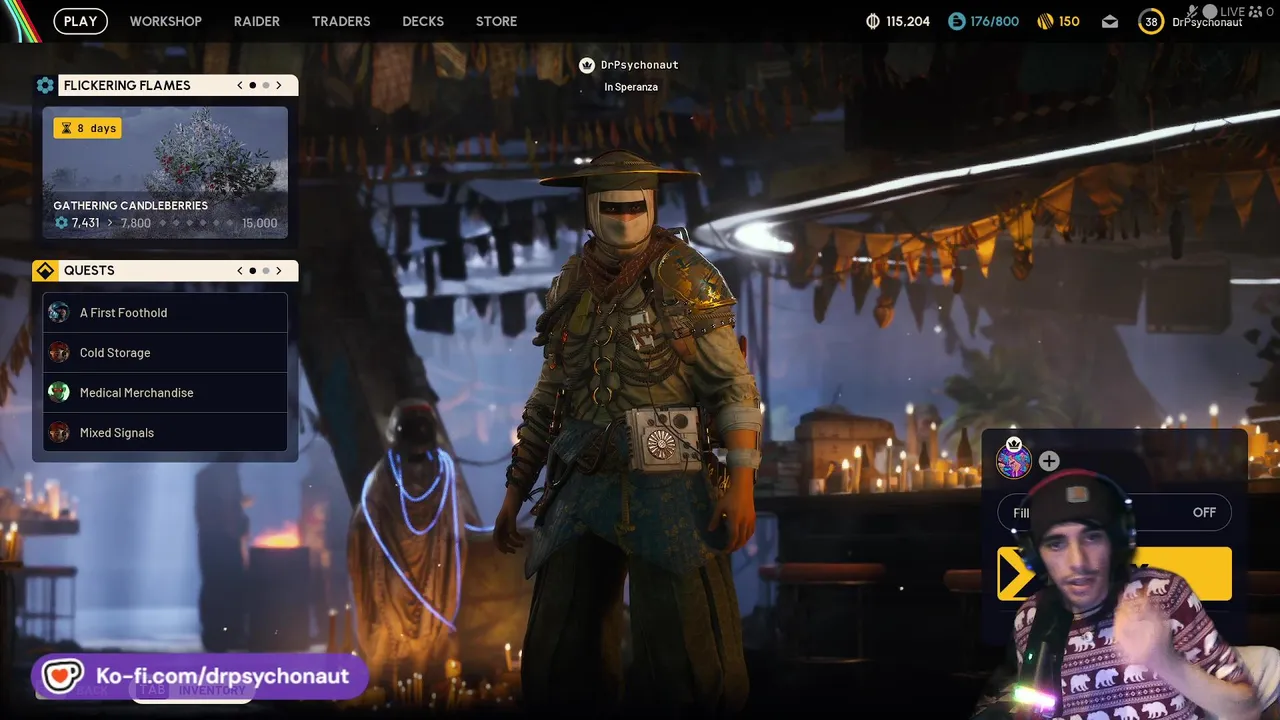Click trader portrait beside A First Foothold
This screenshot has width=1280, height=720.
pyautogui.click(x=59, y=312)
